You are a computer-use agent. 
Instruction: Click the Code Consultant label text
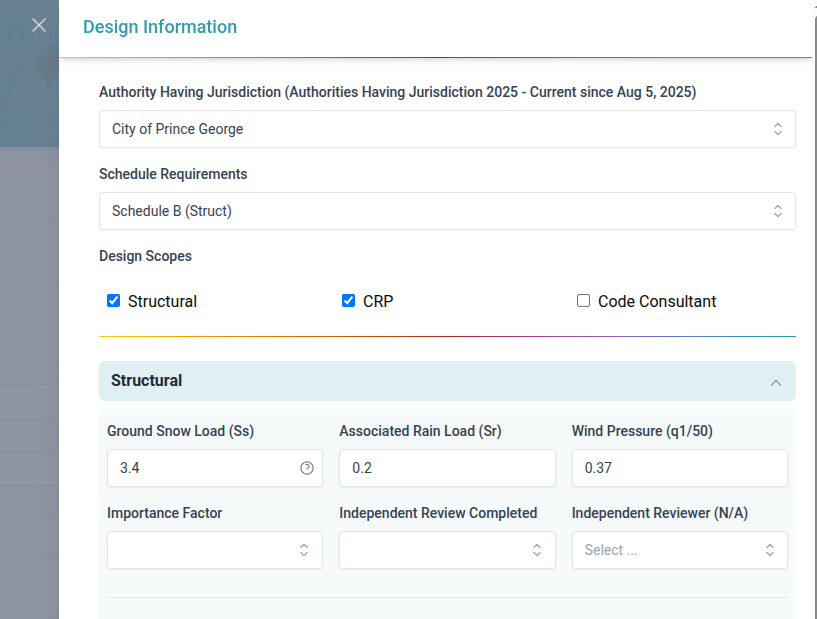(657, 302)
